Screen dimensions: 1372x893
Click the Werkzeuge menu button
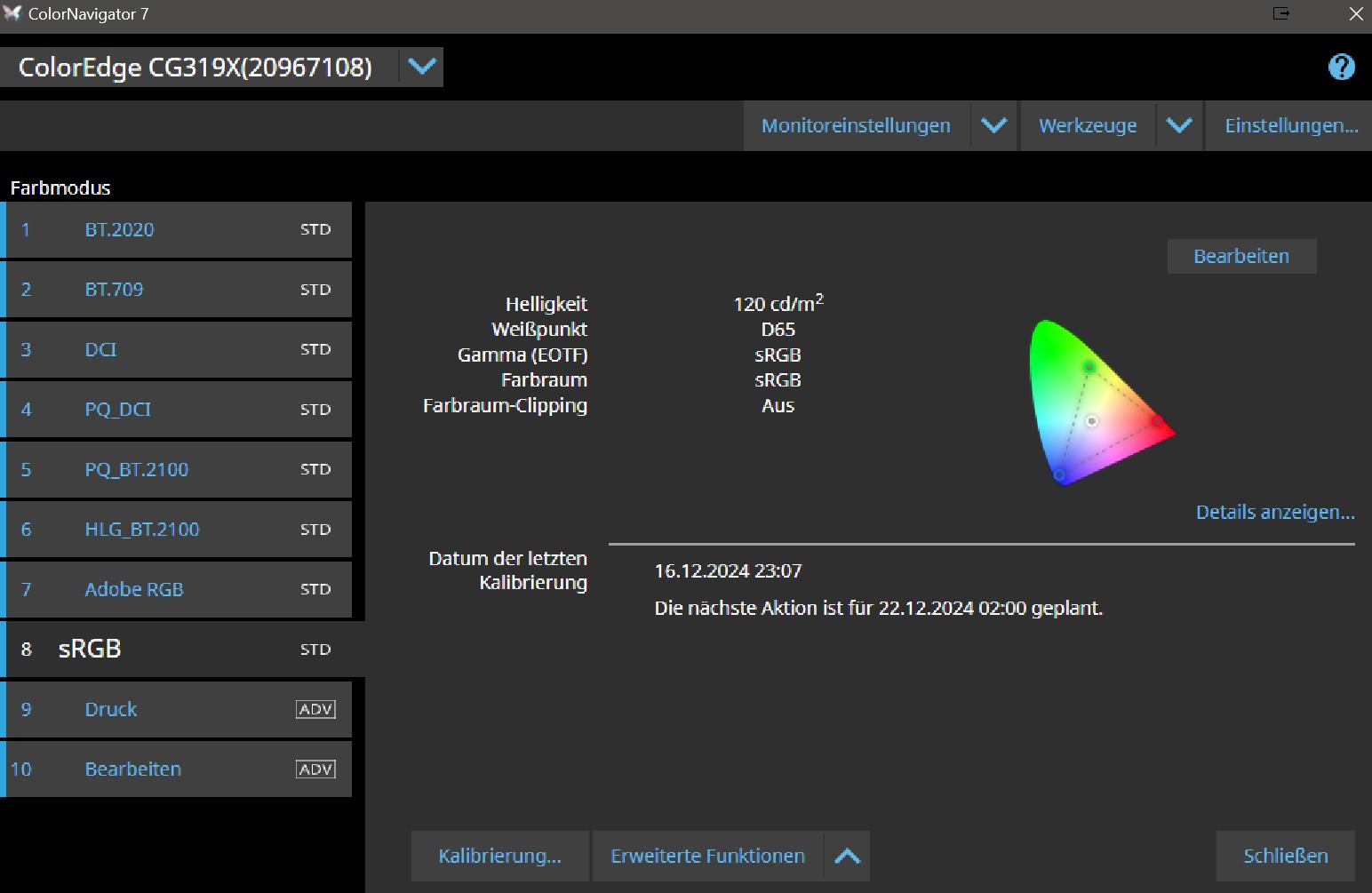(1088, 125)
